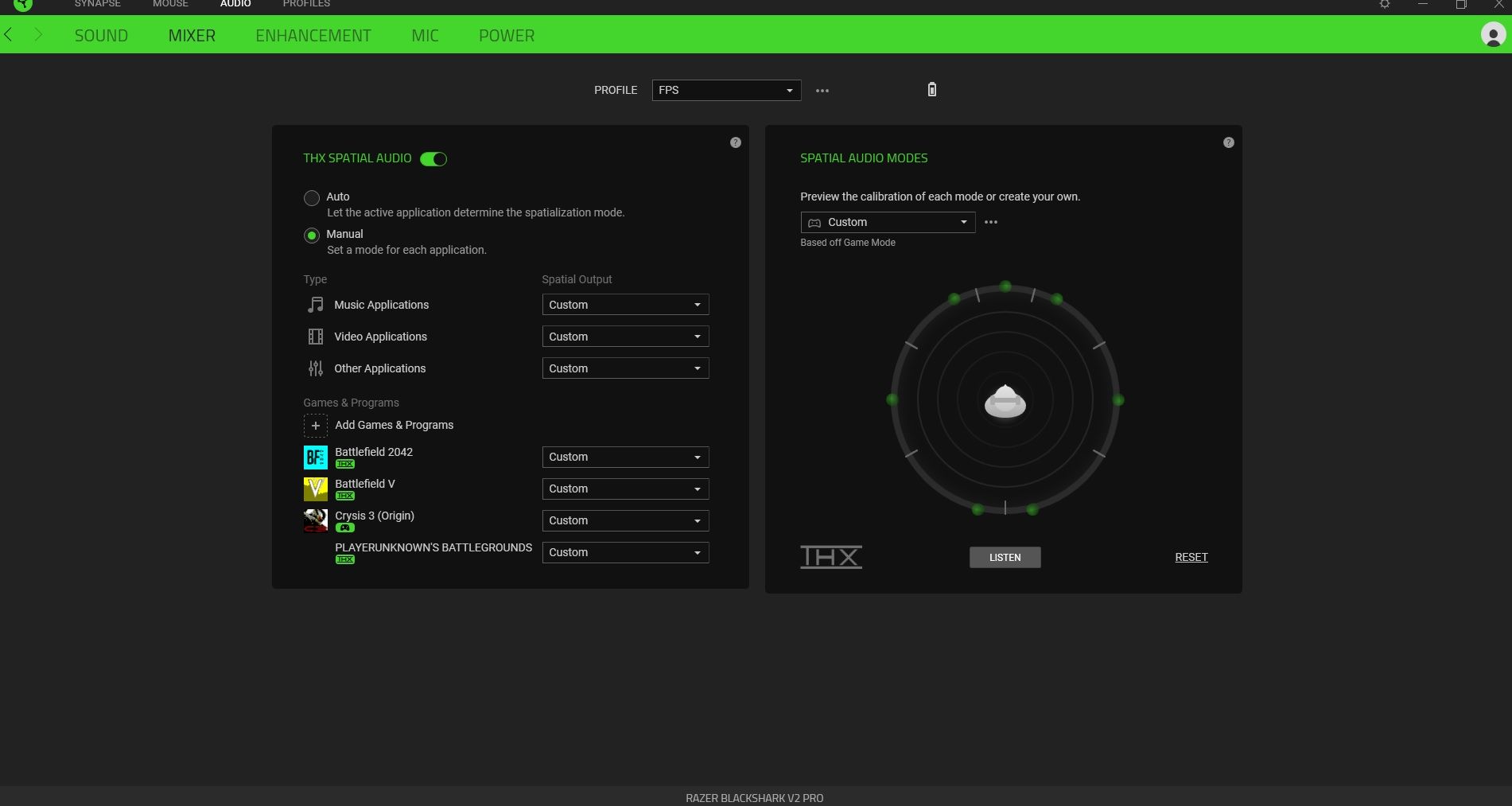Go forward with the right arrow
Viewport: 1512px width, 806px height.
37,35
